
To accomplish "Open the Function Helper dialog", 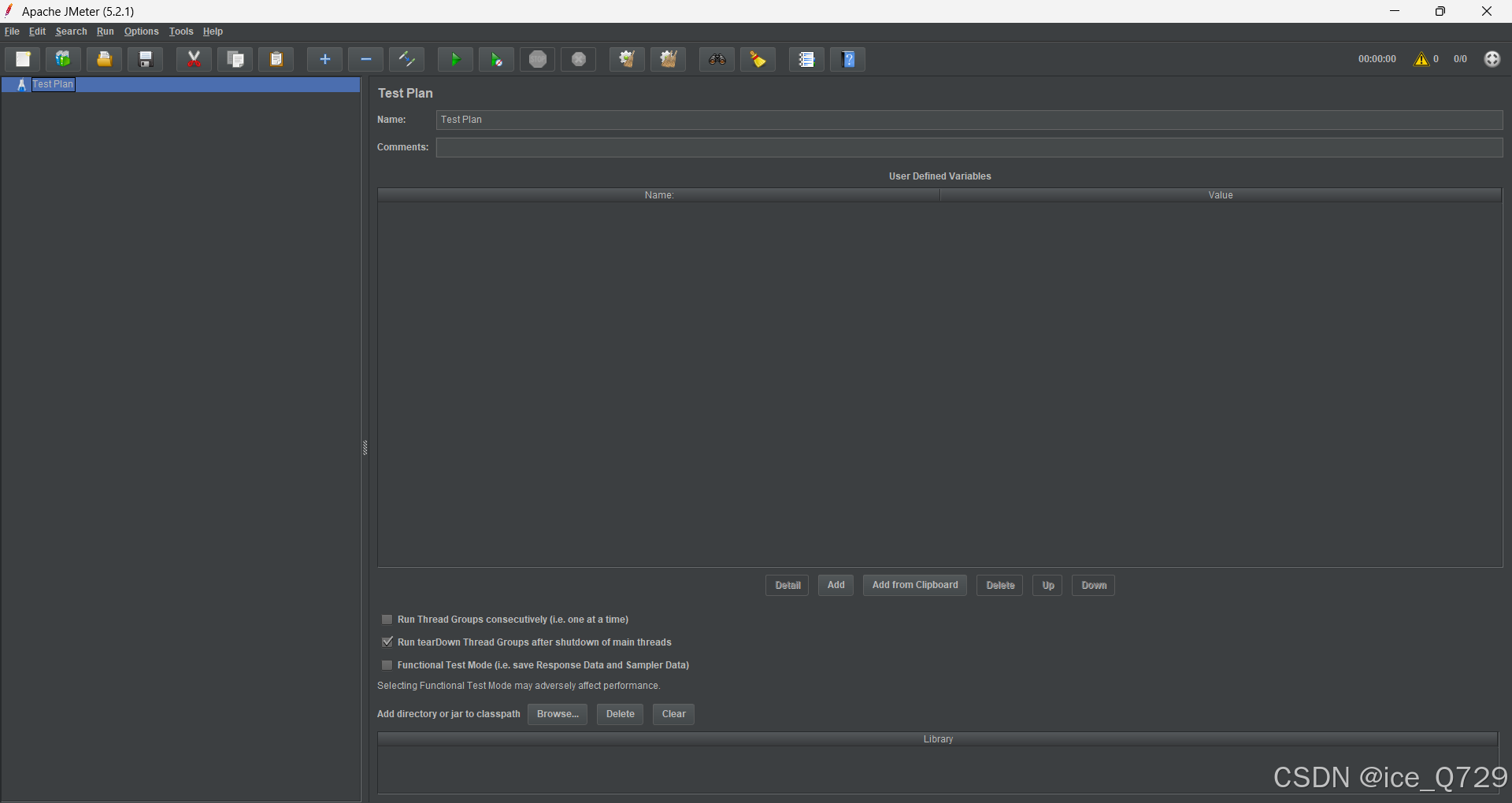I will [806, 59].
